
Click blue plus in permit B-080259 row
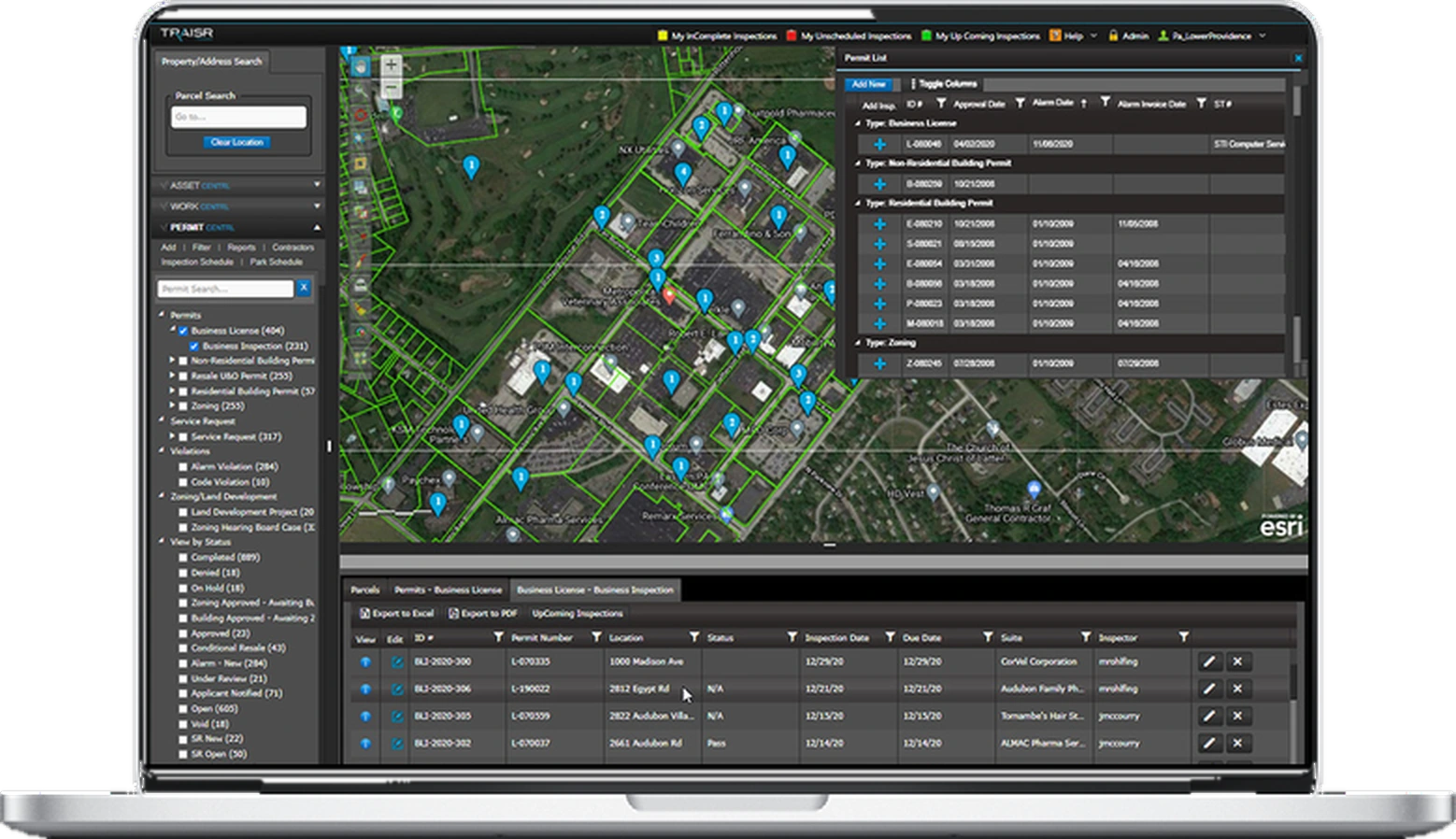[879, 184]
